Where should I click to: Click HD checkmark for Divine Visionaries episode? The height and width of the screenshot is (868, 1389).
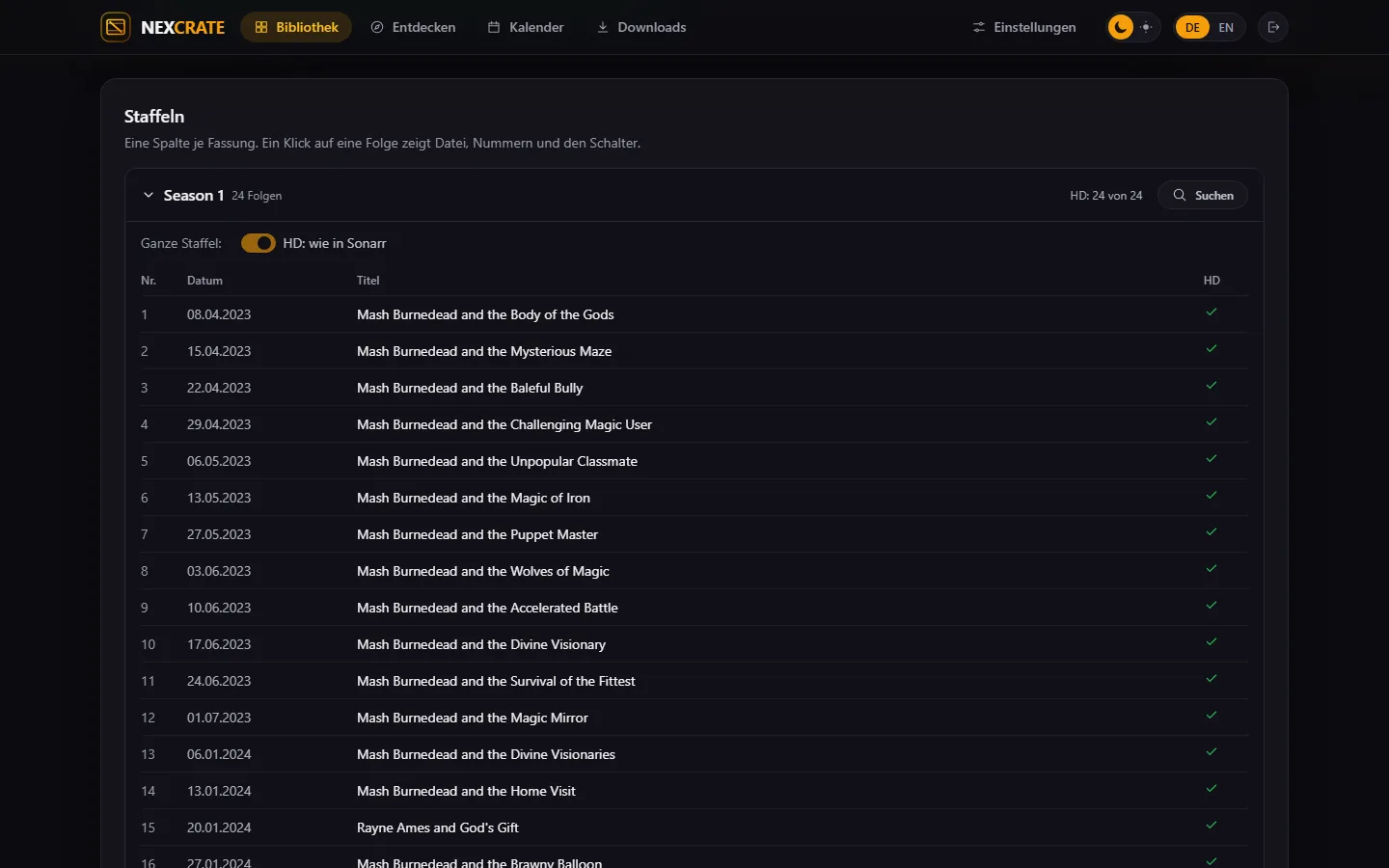point(1212,752)
